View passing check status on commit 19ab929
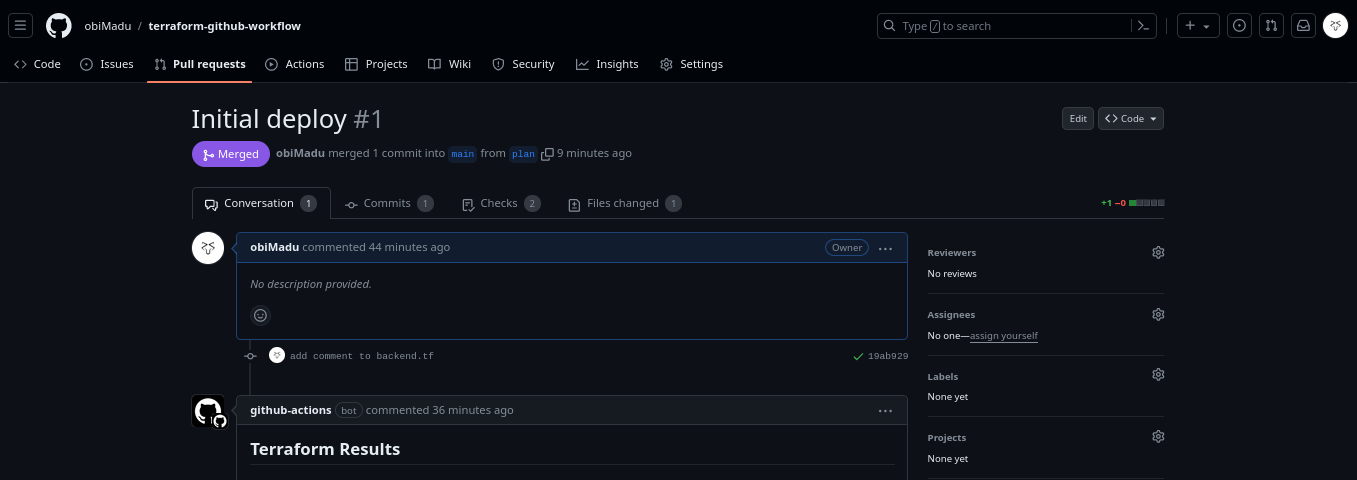The width and height of the screenshot is (1357, 480). 858,356
